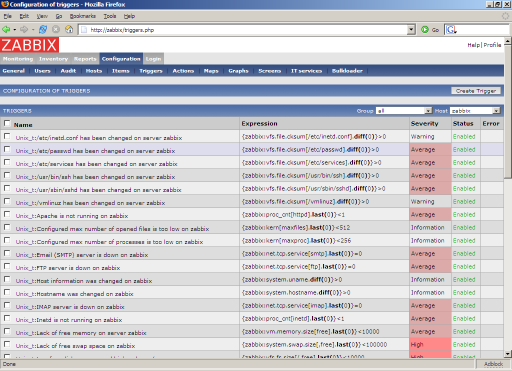512x371 pixels.
Task: Open the Help link at top right
Action: coord(474,45)
